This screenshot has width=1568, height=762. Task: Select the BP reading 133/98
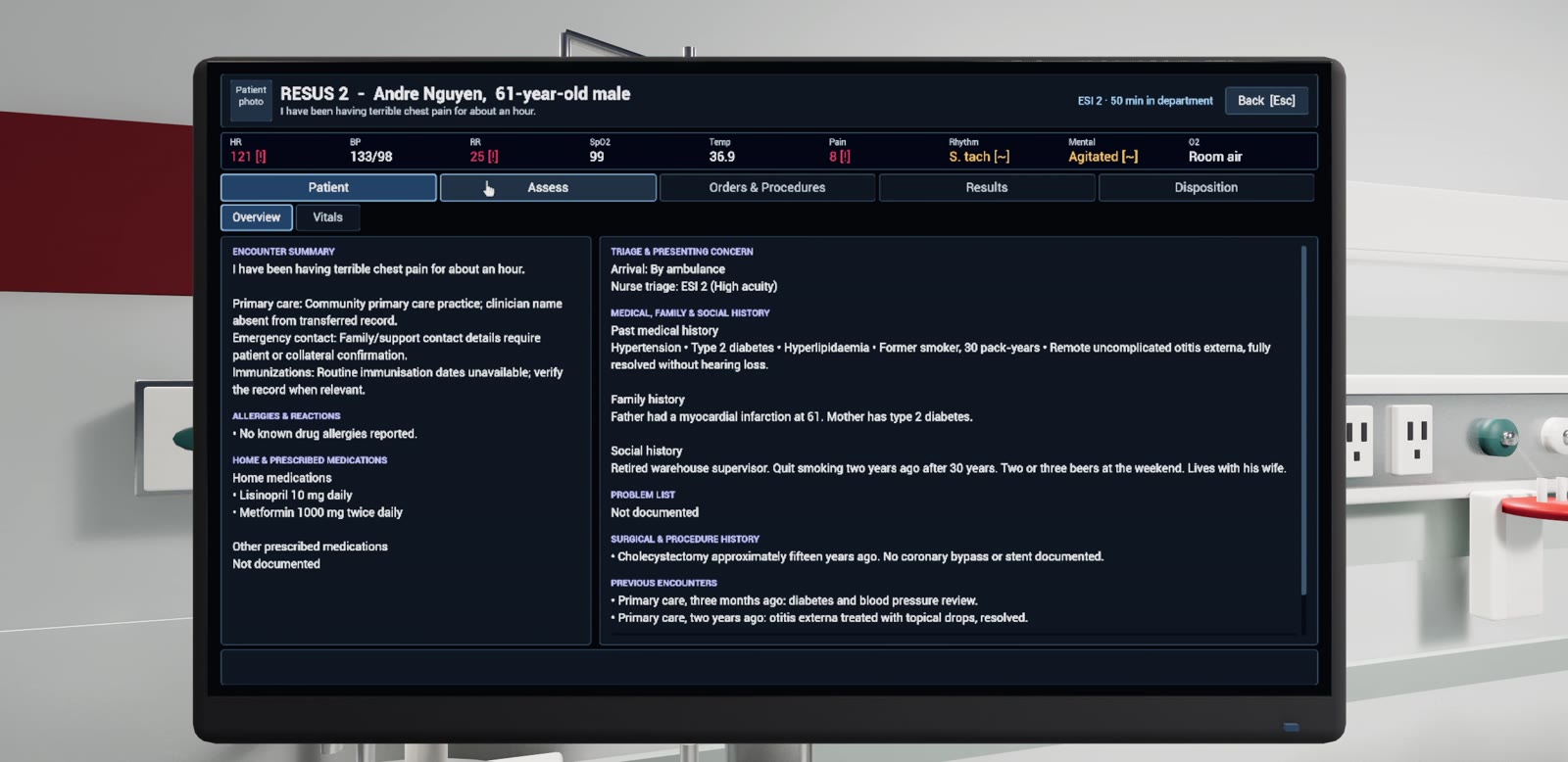click(371, 157)
